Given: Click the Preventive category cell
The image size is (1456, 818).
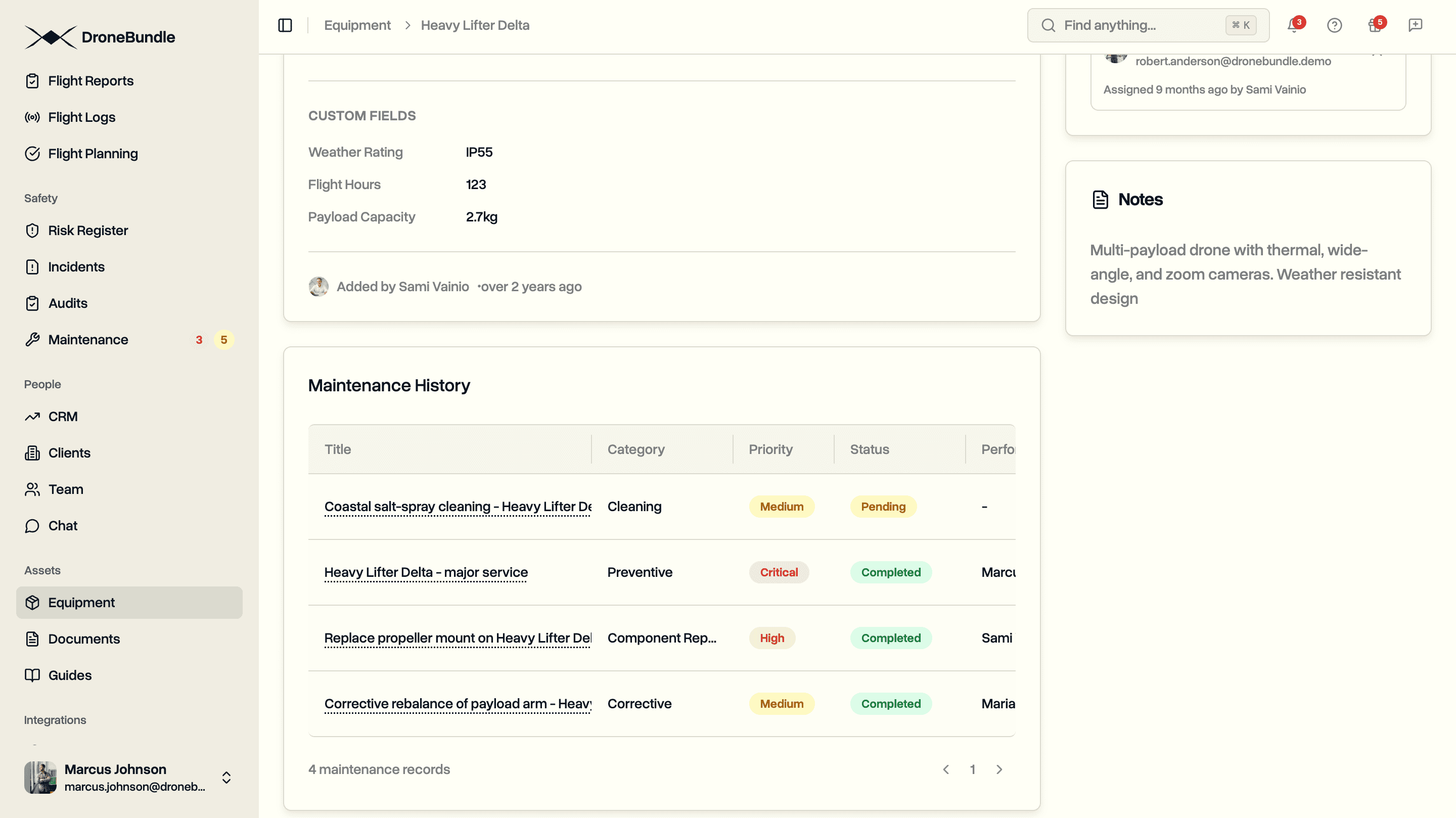Looking at the screenshot, I should pyautogui.click(x=640, y=572).
